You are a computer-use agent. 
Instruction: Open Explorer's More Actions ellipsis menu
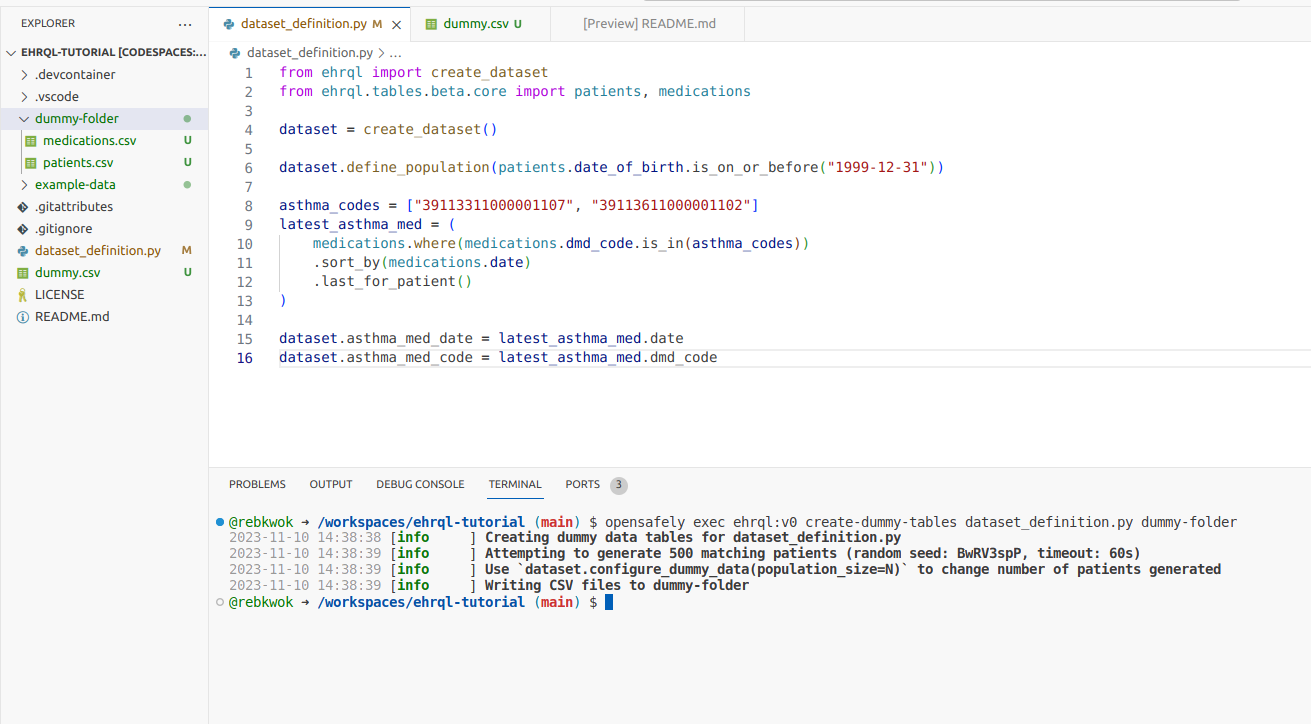(x=184, y=23)
